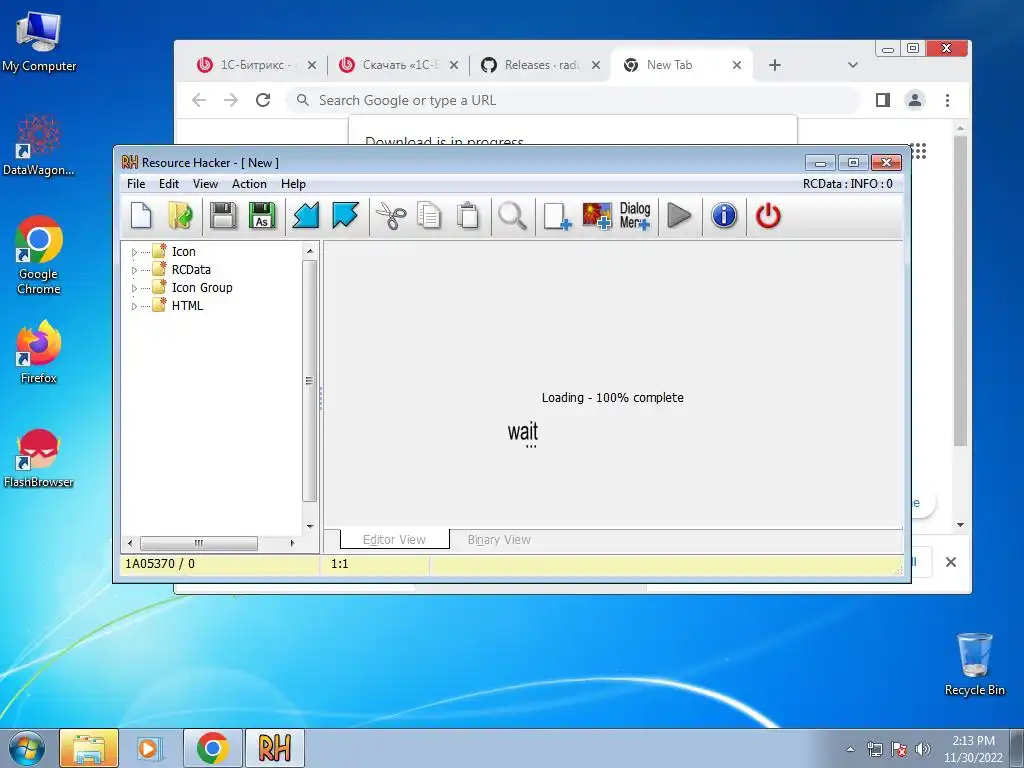Viewport: 1024px width, 768px height.
Task: Click tree horizontal scroll left arrow
Action: point(130,543)
